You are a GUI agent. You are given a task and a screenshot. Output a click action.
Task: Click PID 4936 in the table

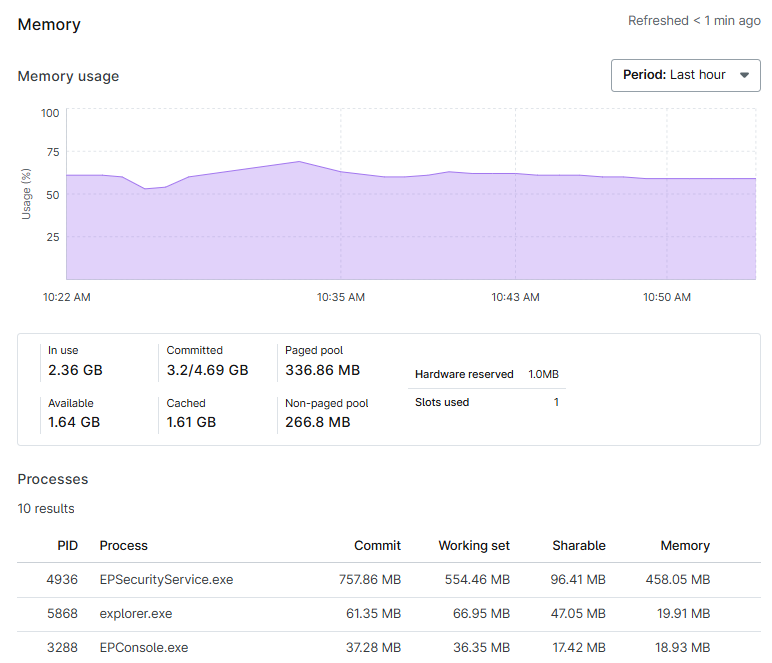point(62,580)
